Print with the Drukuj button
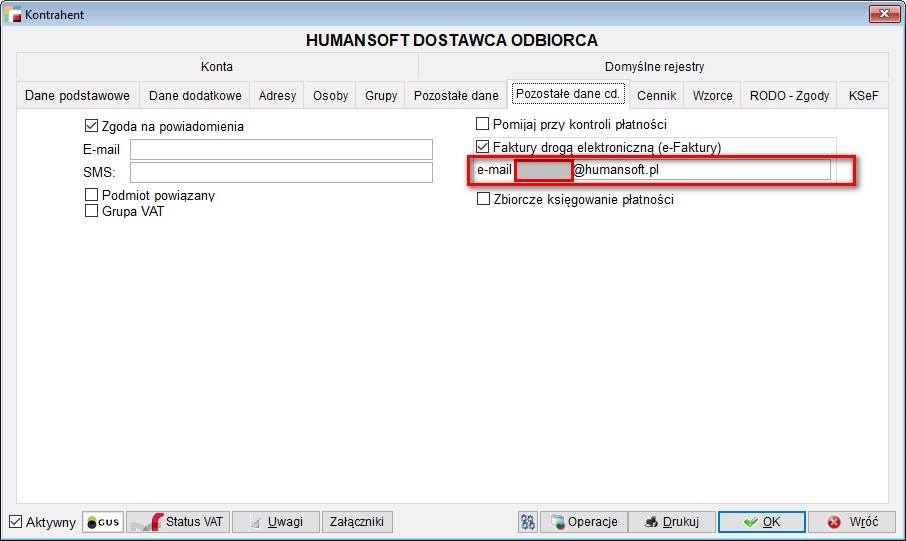 pos(671,522)
